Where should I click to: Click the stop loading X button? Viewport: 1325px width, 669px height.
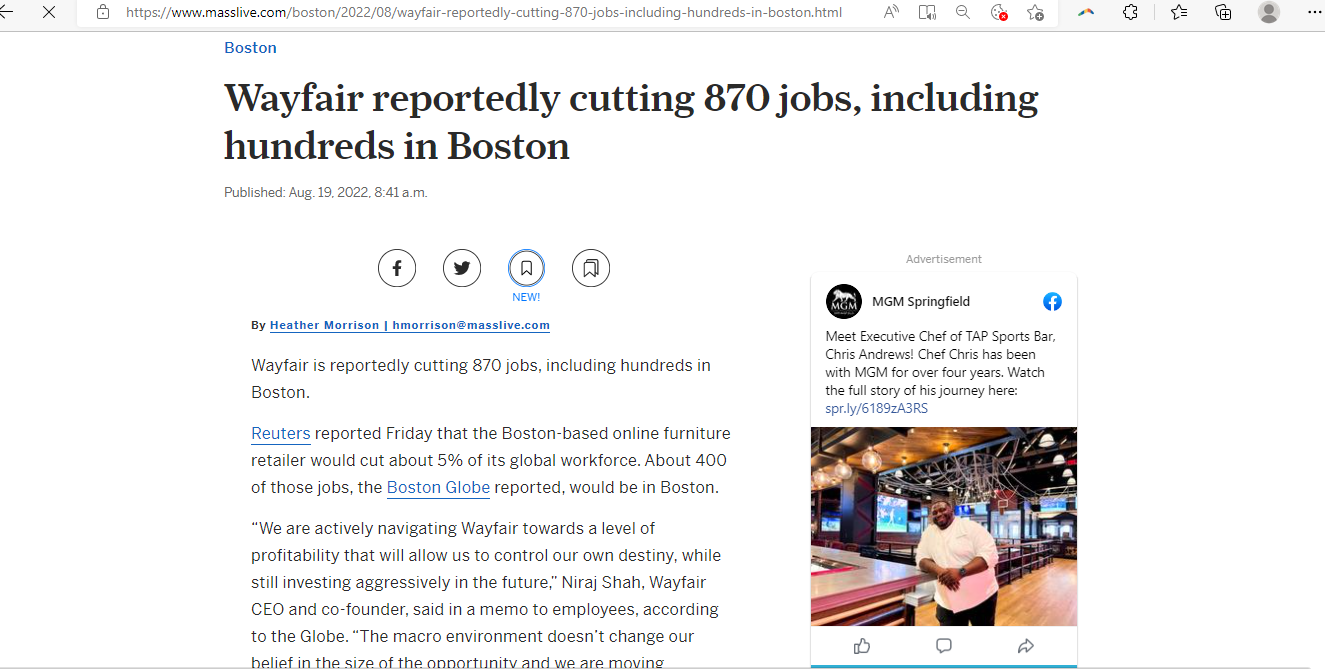pos(49,12)
